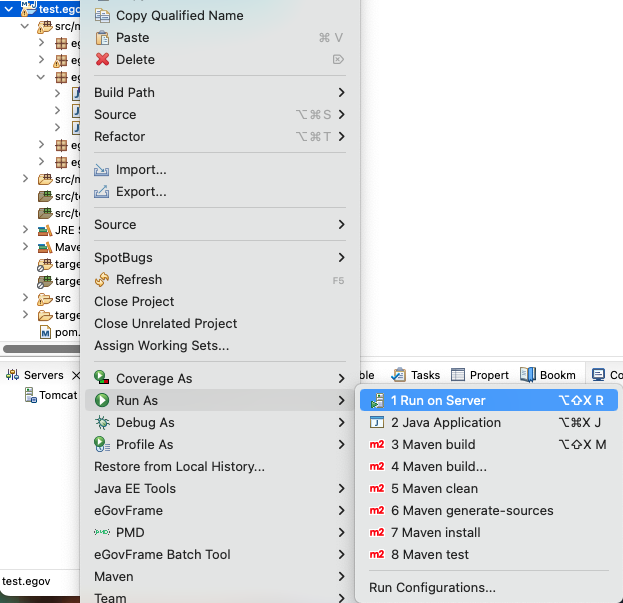Select Restore from Local History...
623x603 pixels.
click(220, 466)
